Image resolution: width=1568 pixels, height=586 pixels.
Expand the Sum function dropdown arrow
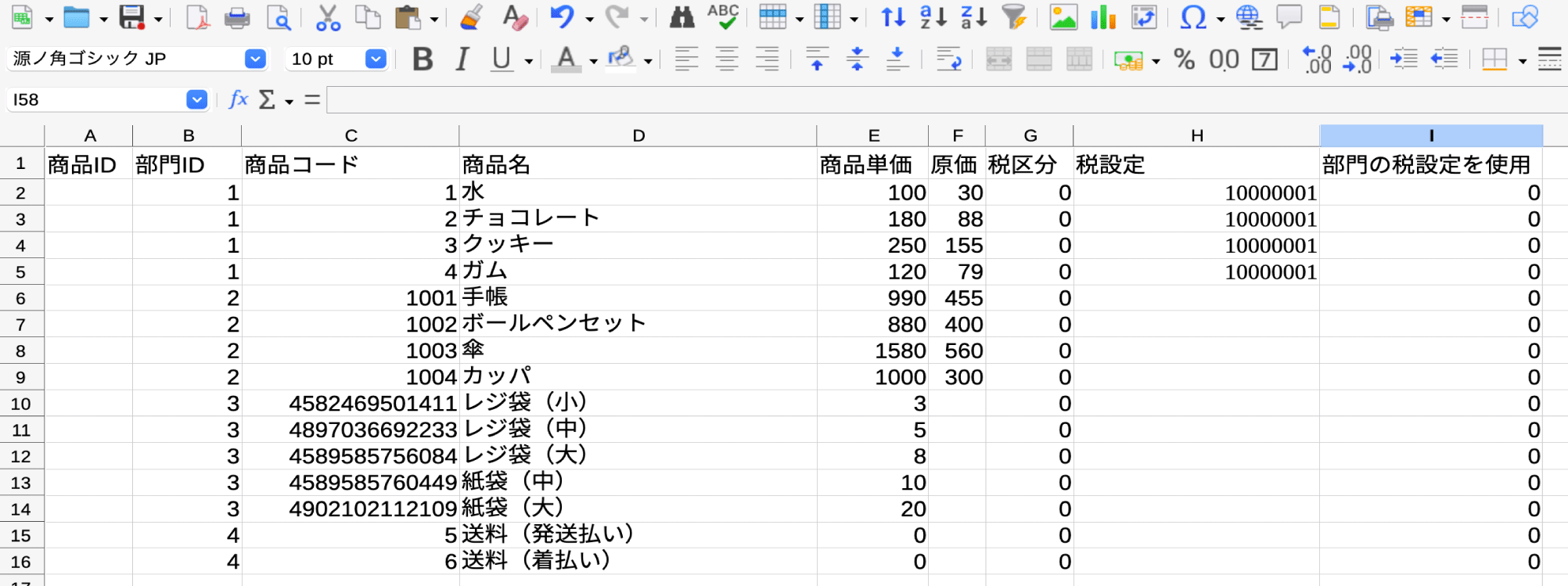(289, 102)
